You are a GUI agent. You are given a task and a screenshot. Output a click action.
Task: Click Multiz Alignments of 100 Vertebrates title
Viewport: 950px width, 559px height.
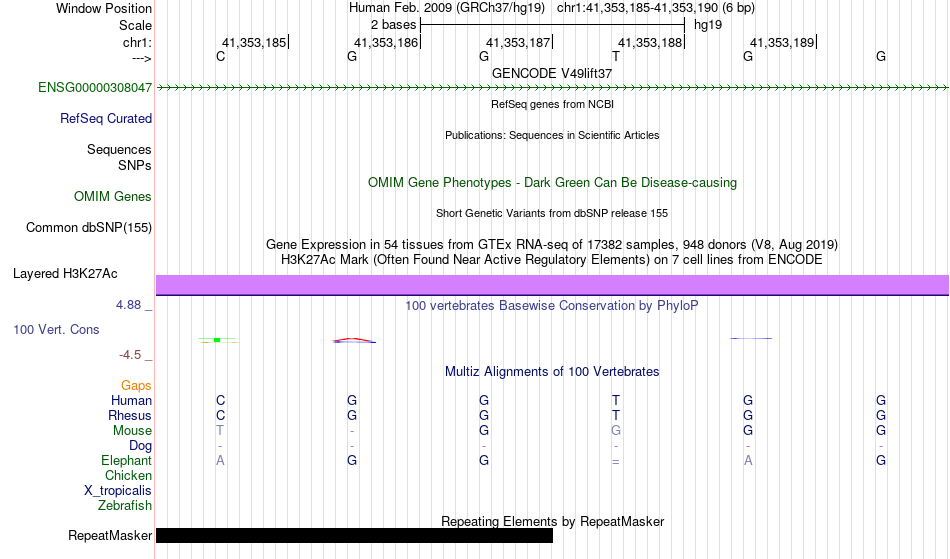coord(552,372)
